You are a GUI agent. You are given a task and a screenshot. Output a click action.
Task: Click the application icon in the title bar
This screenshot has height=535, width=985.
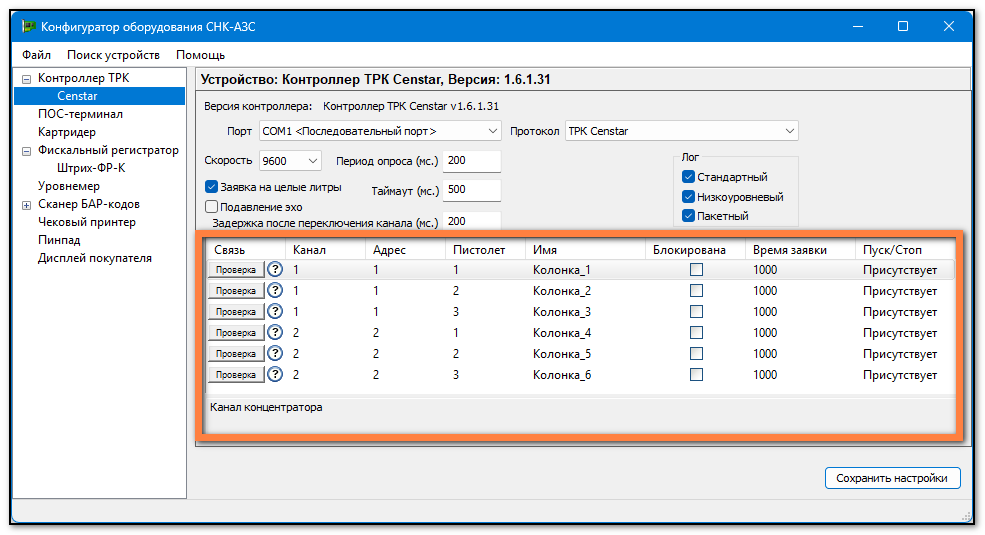pos(29,27)
